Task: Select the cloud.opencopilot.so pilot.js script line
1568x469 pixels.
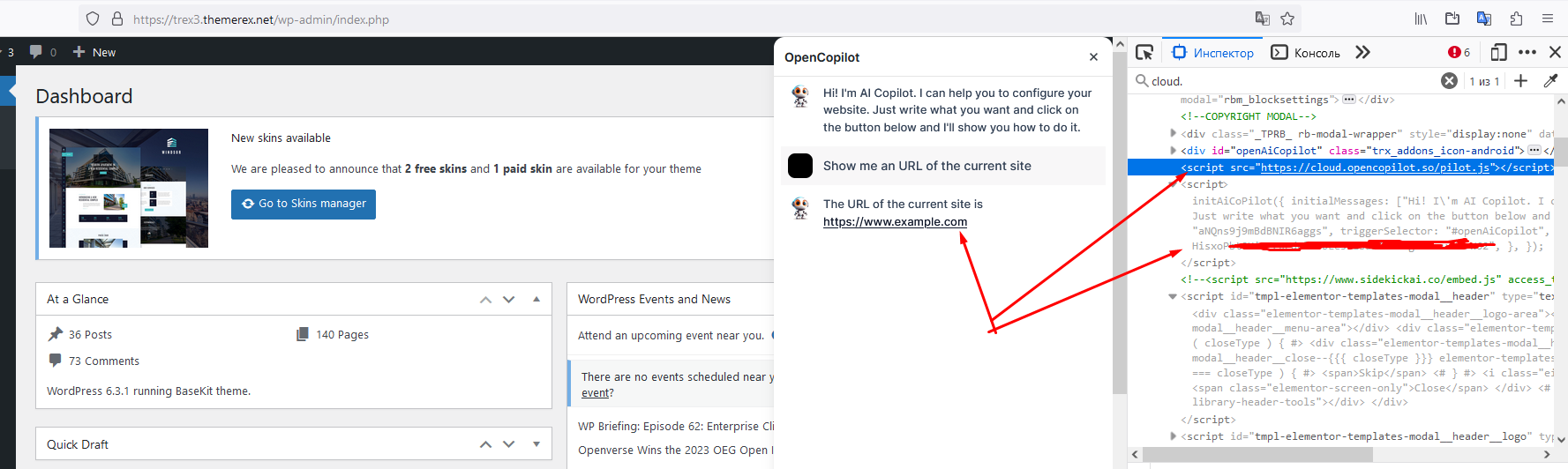Action: (1341, 167)
